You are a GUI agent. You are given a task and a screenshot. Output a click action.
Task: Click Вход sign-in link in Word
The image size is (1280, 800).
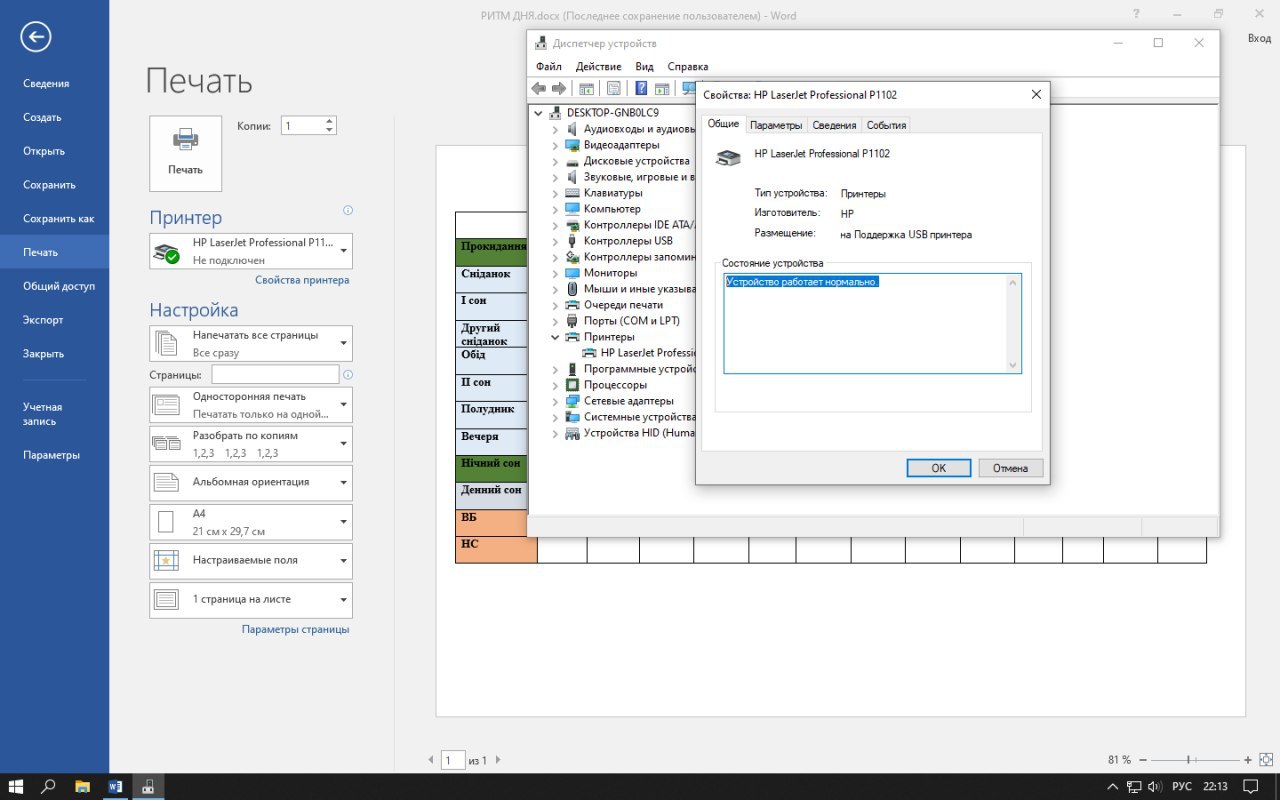point(1259,38)
